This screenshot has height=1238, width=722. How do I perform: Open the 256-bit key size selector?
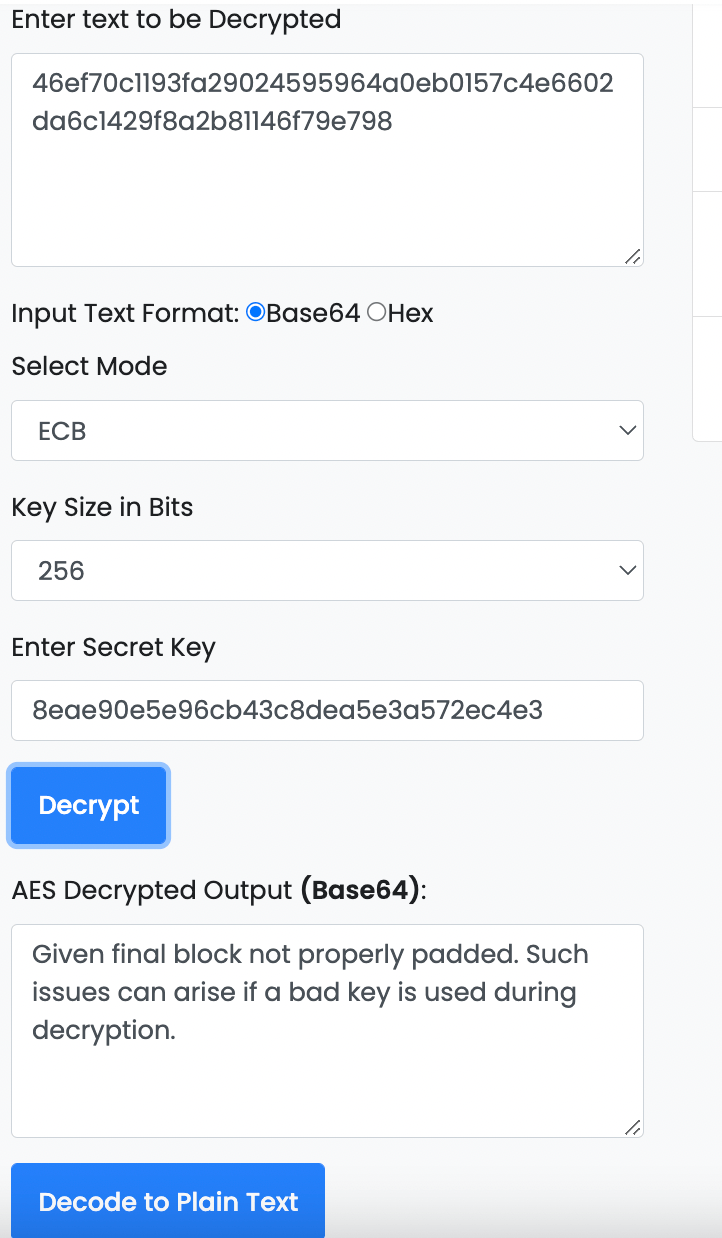click(327, 570)
